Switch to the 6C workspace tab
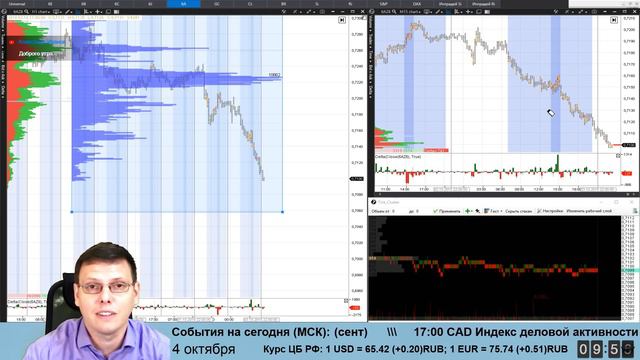640x360 pixels. click(117, 4)
